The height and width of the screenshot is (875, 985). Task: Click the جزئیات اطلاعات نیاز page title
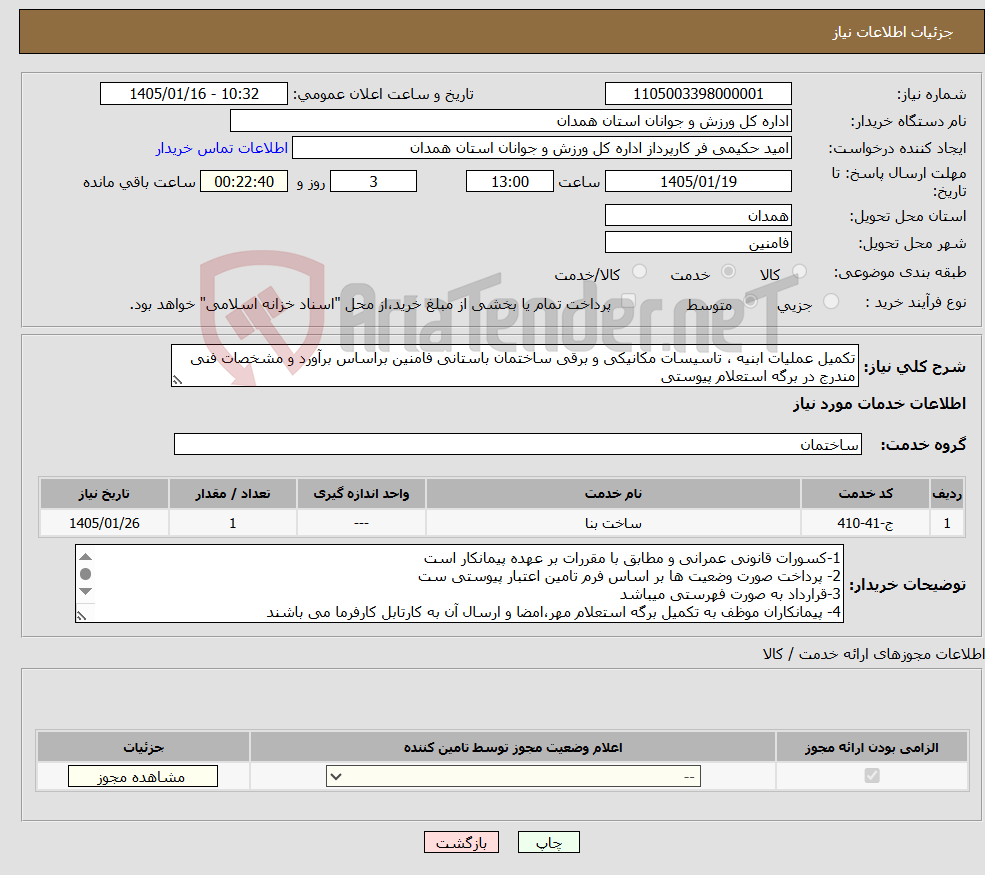coord(893,32)
